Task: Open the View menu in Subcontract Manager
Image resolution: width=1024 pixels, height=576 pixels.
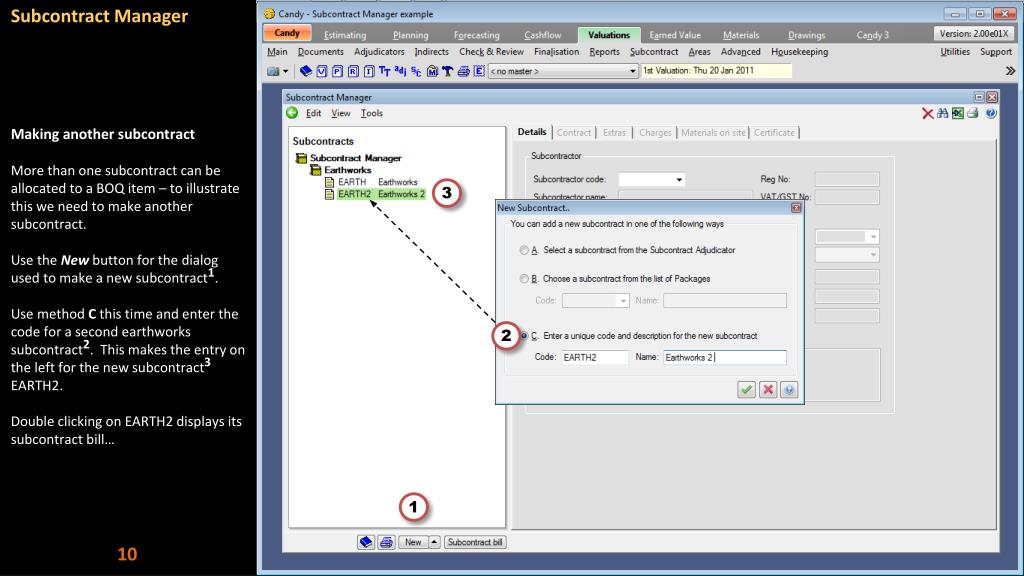Action: point(341,113)
